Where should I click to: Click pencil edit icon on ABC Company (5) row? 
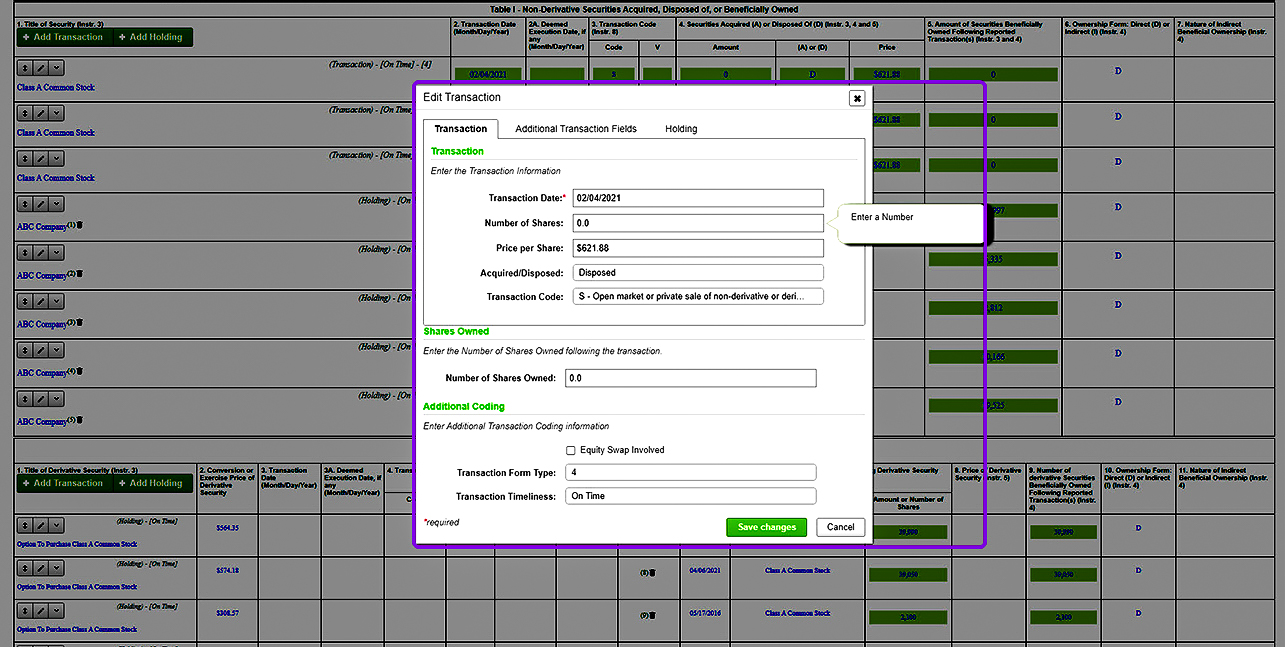pyautogui.click(x=41, y=400)
